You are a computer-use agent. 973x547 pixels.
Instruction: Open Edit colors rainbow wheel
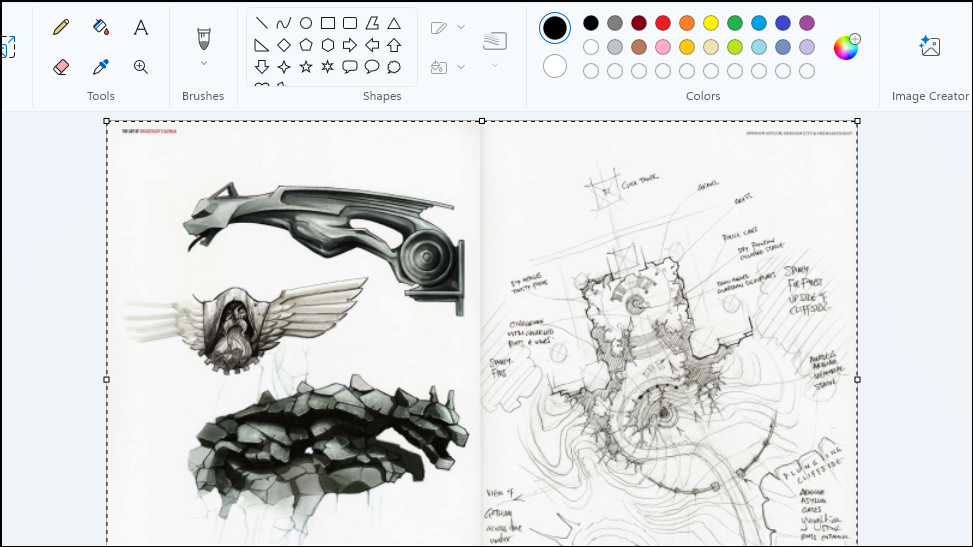[x=846, y=47]
